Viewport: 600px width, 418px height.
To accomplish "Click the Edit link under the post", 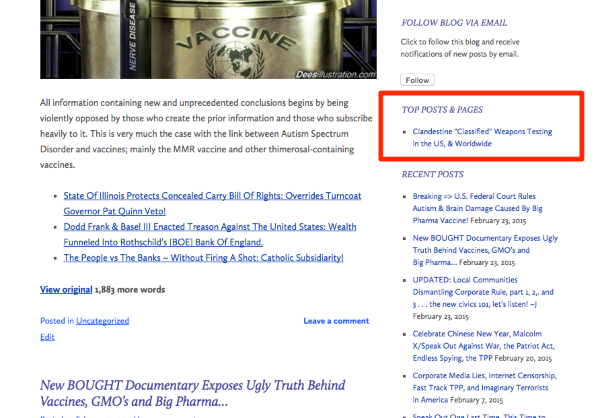I will point(47,337).
